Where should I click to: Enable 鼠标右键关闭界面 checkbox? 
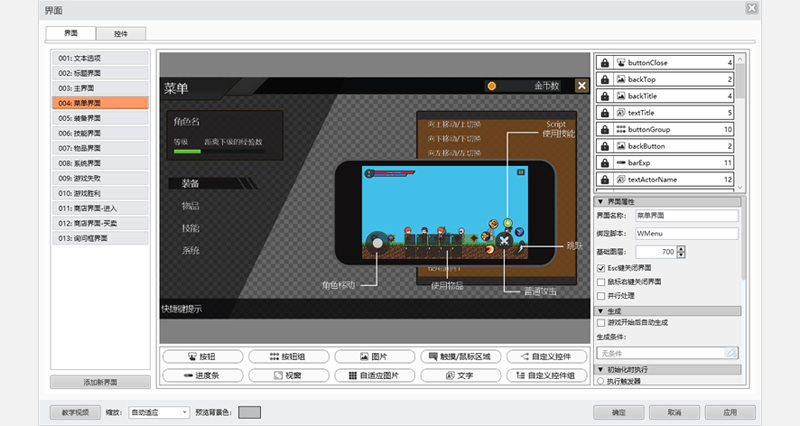pyautogui.click(x=600, y=282)
